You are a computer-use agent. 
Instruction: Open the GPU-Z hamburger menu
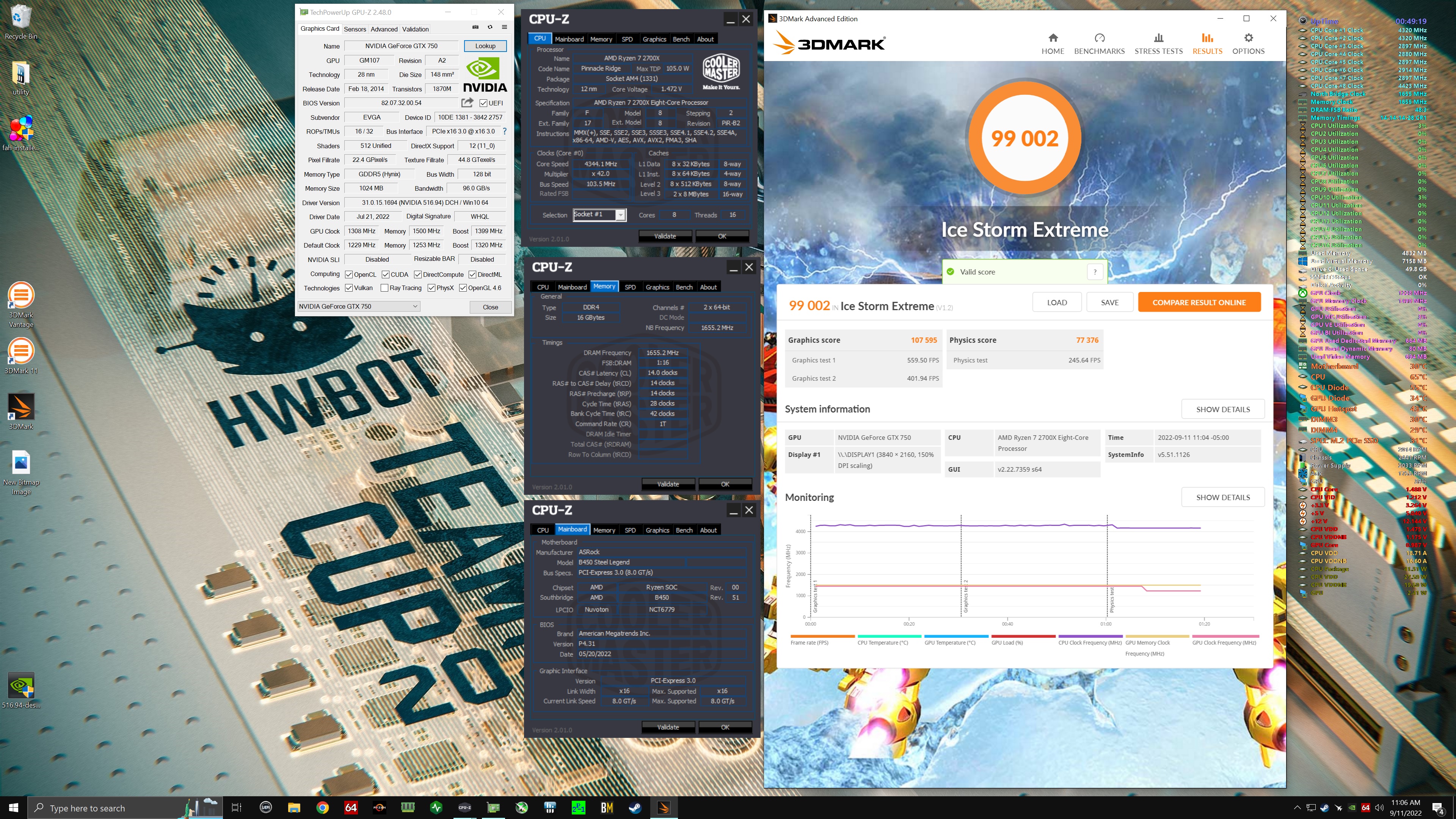[504, 27]
